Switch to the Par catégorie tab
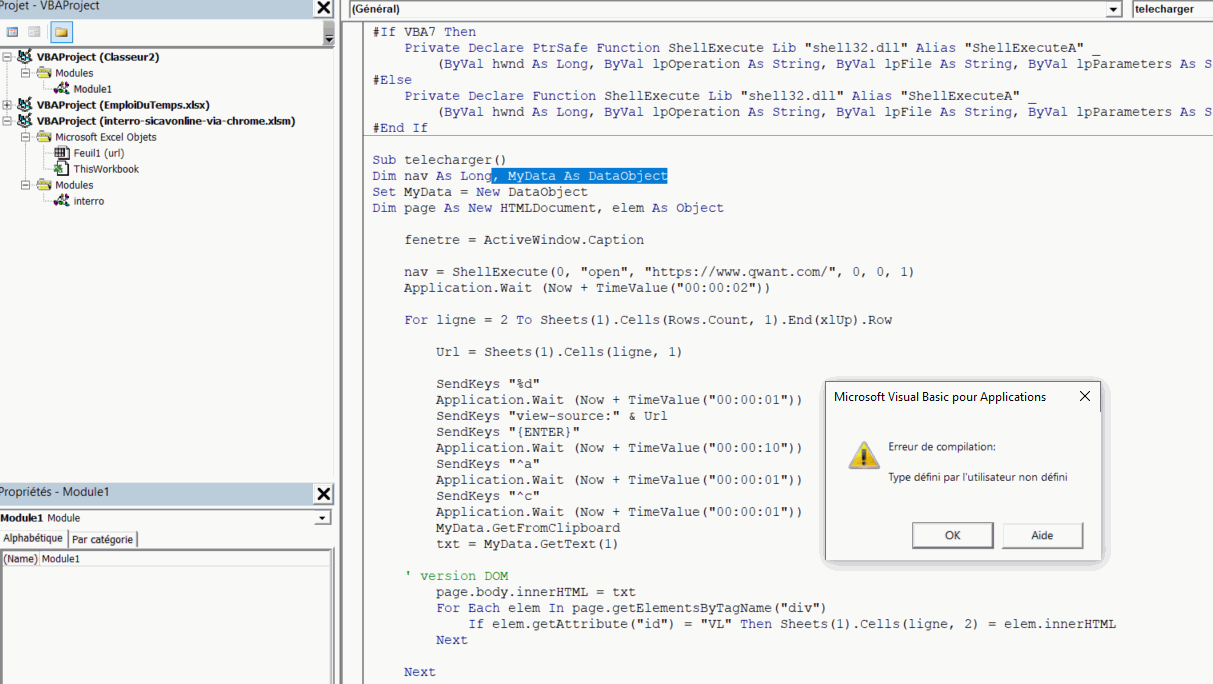 click(x=102, y=539)
